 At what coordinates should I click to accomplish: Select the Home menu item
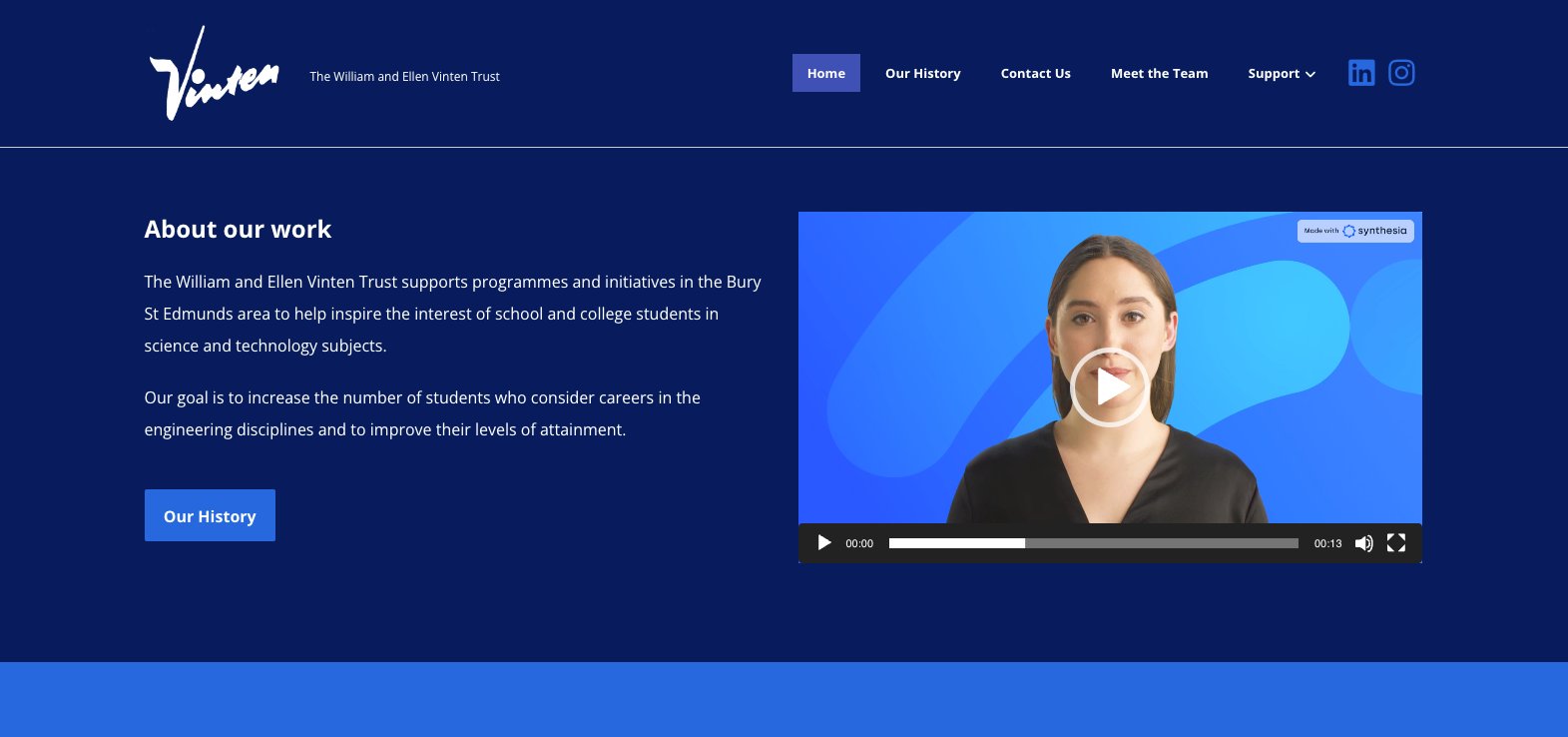point(826,73)
